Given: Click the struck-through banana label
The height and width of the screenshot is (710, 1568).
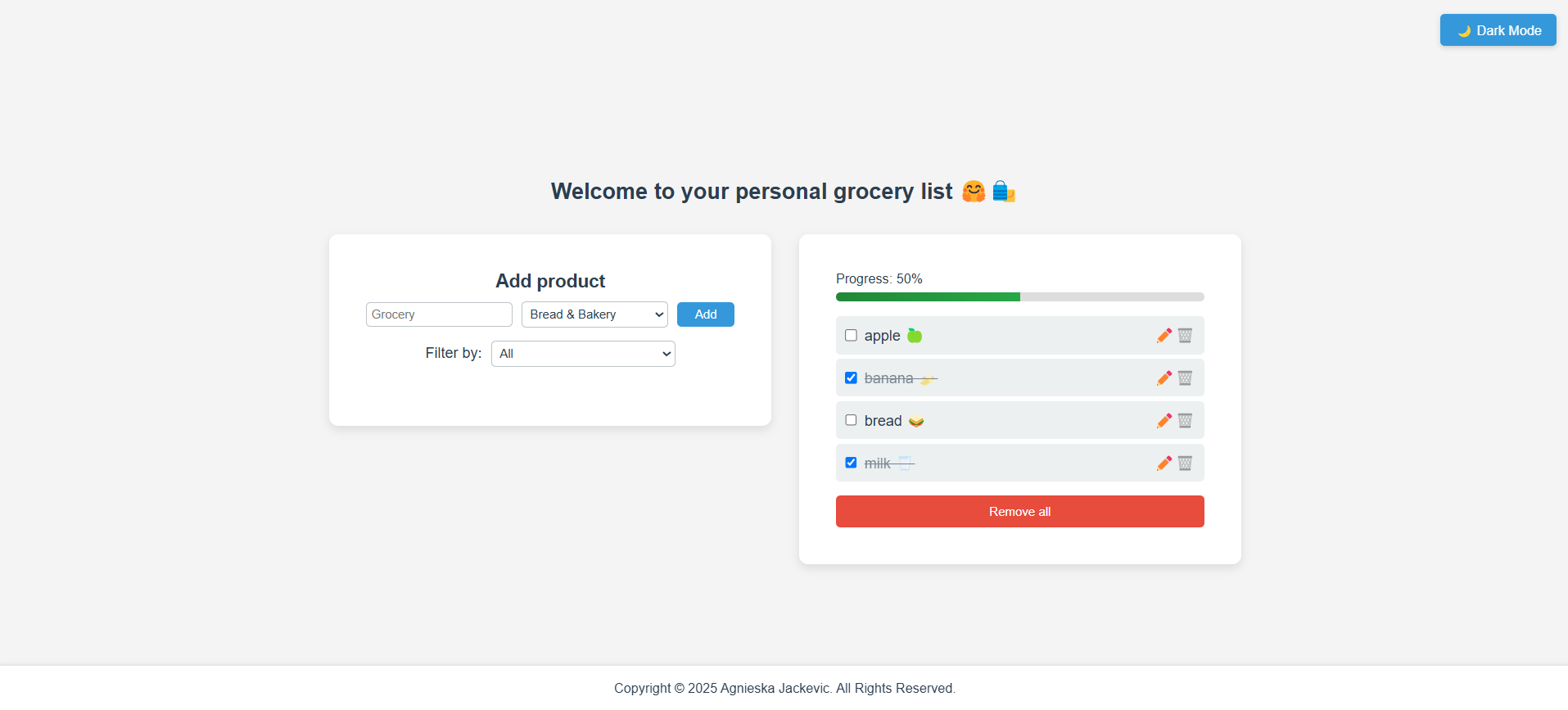Looking at the screenshot, I should (888, 378).
